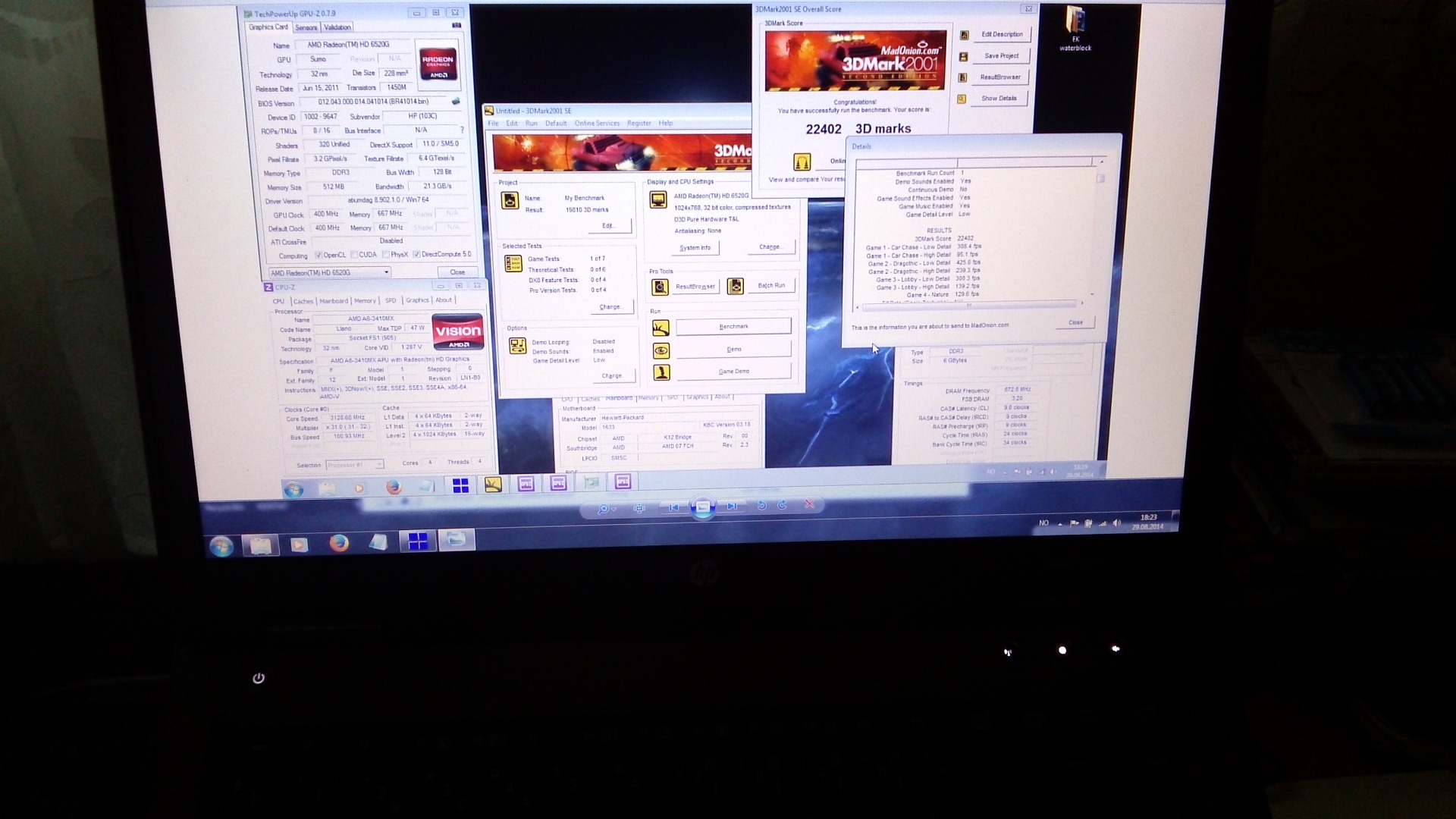Click the ResultBrowser magnifier icon
Screen dimensions: 1456x819
coord(660,287)
